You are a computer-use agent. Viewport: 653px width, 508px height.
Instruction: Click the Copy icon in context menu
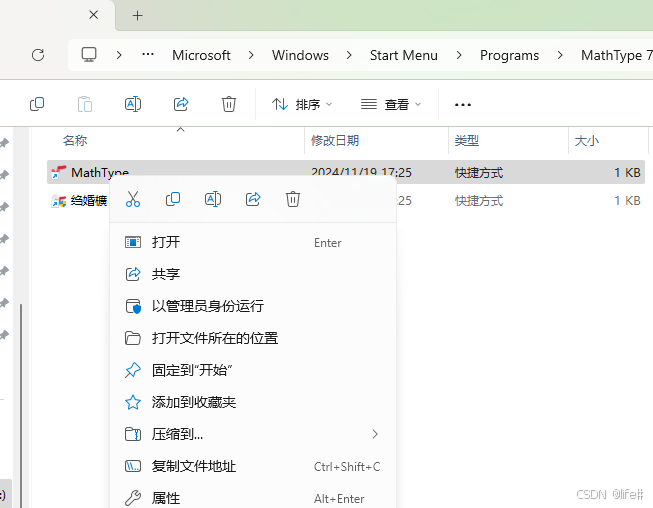coord(173,199)
